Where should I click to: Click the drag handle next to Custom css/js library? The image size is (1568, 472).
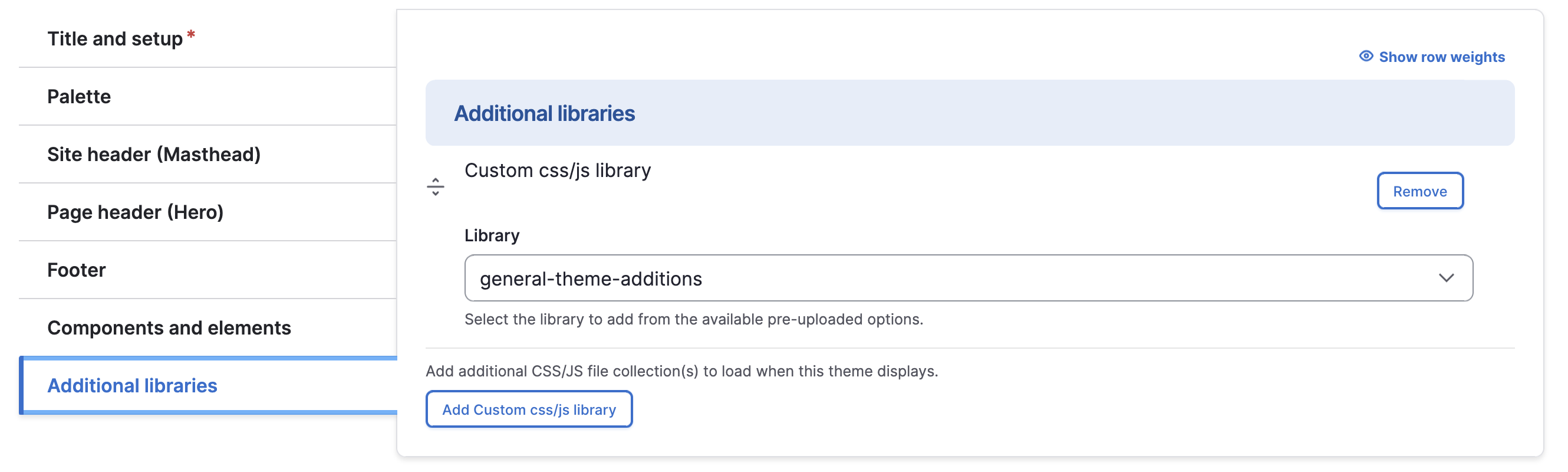436,187
